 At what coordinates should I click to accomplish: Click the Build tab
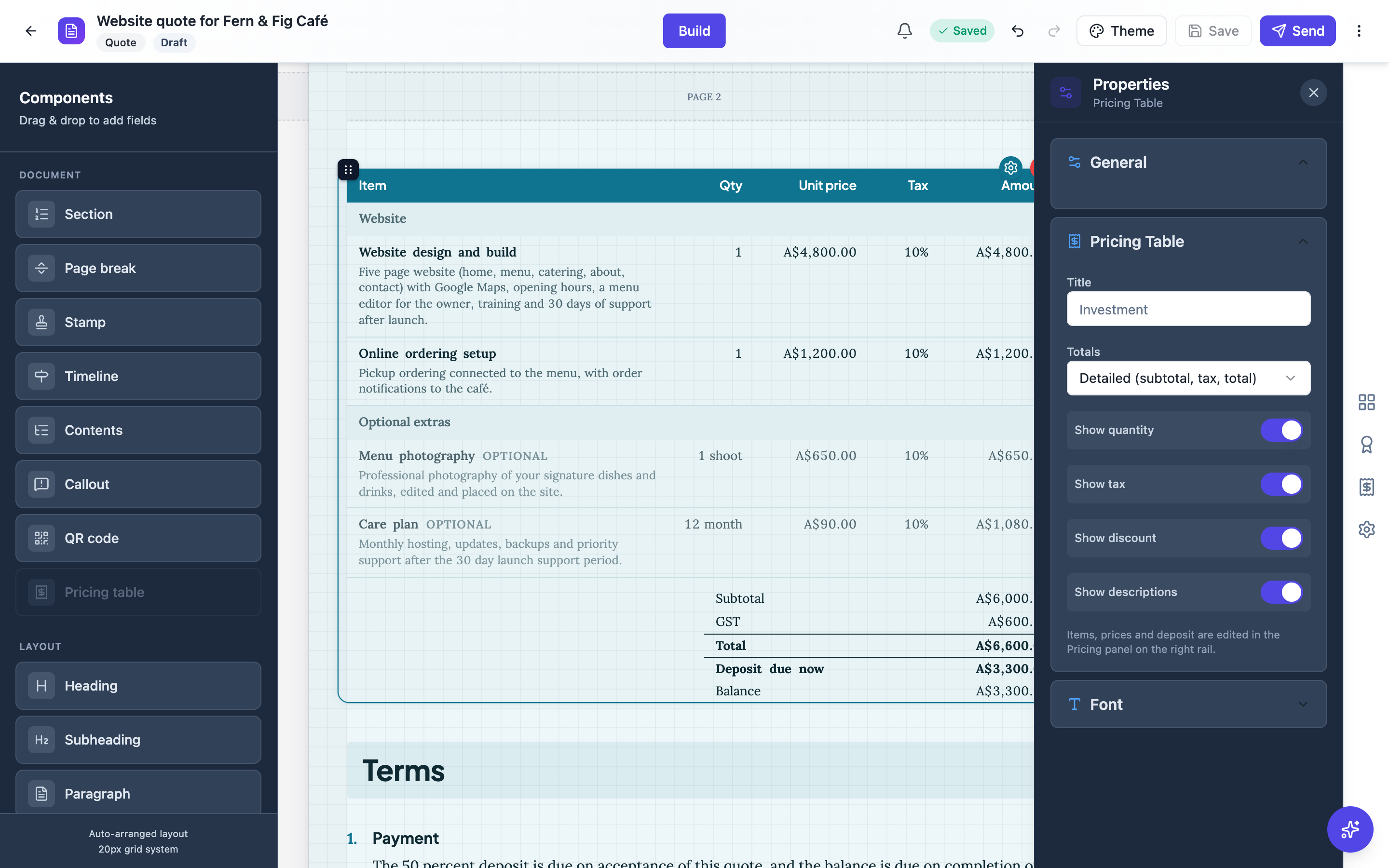[x=694, y=31]
